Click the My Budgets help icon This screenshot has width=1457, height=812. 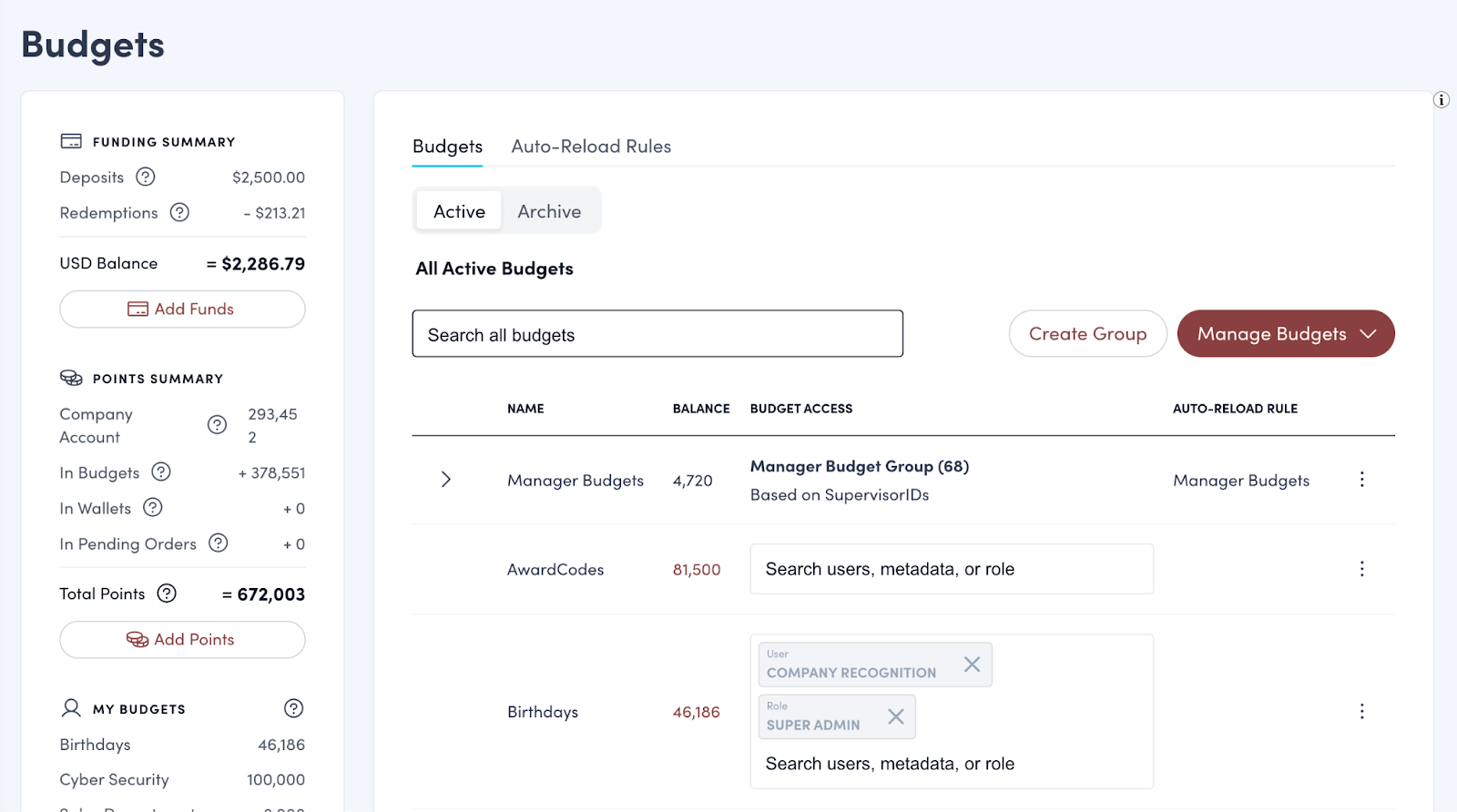click(293, 708)
